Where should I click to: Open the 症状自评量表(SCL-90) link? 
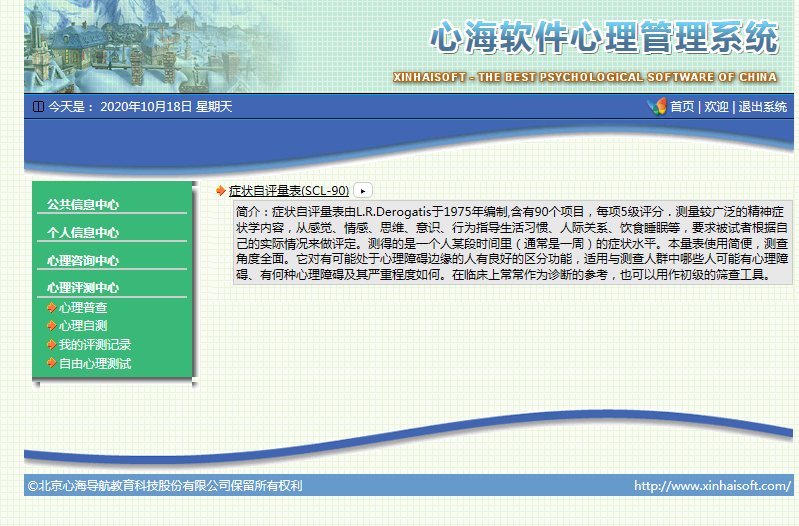coord(289,190)
